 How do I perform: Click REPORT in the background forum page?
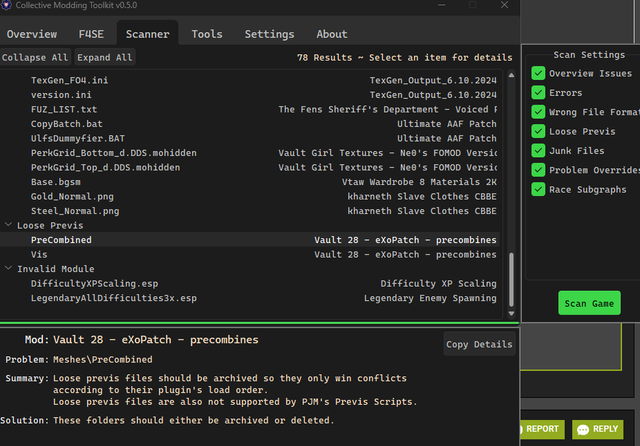(542, 429)
